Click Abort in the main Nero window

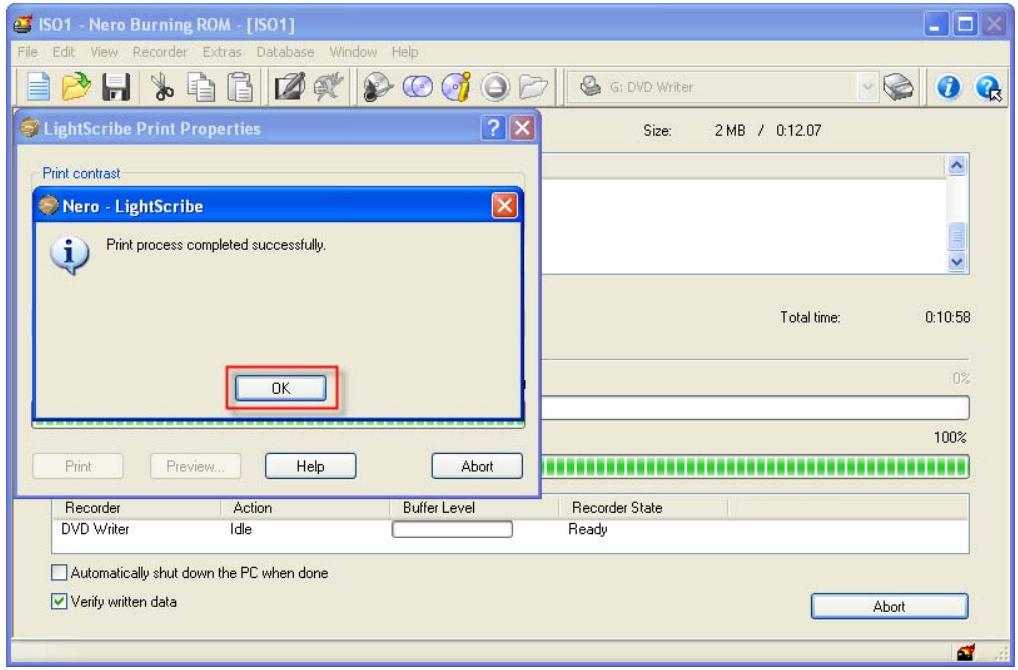[x=889, y=606]
